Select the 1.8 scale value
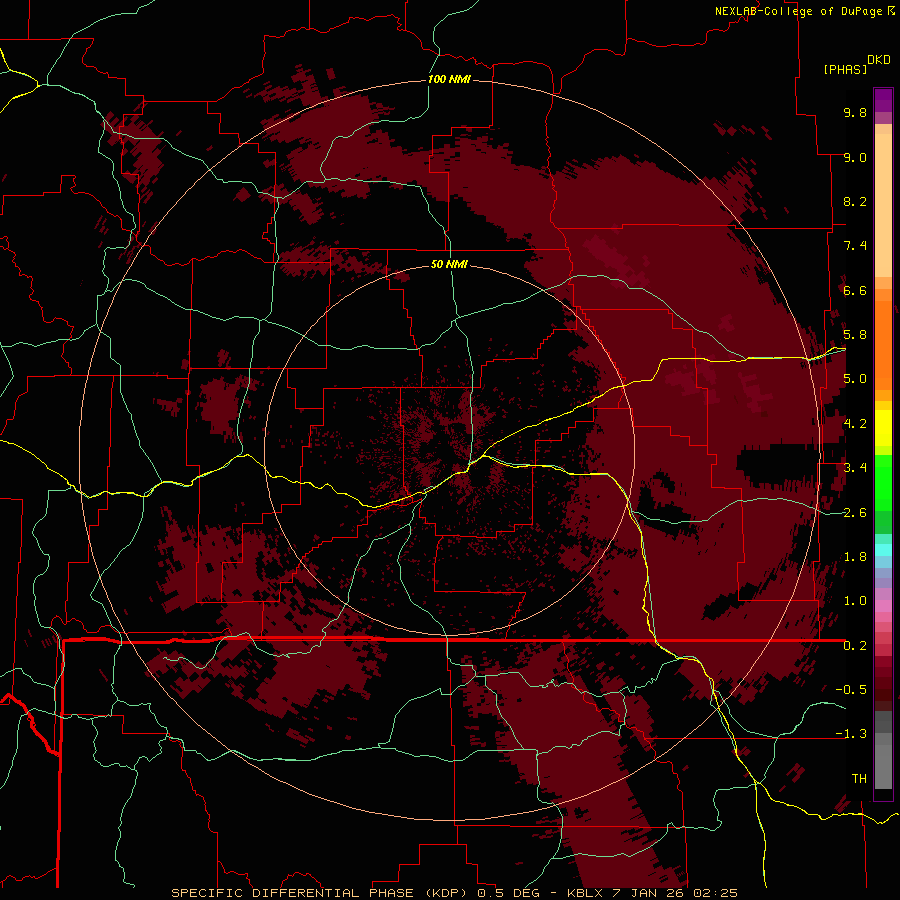Image resolution: width=900 pixels, height=900 pixels. (x=855, y=557)
